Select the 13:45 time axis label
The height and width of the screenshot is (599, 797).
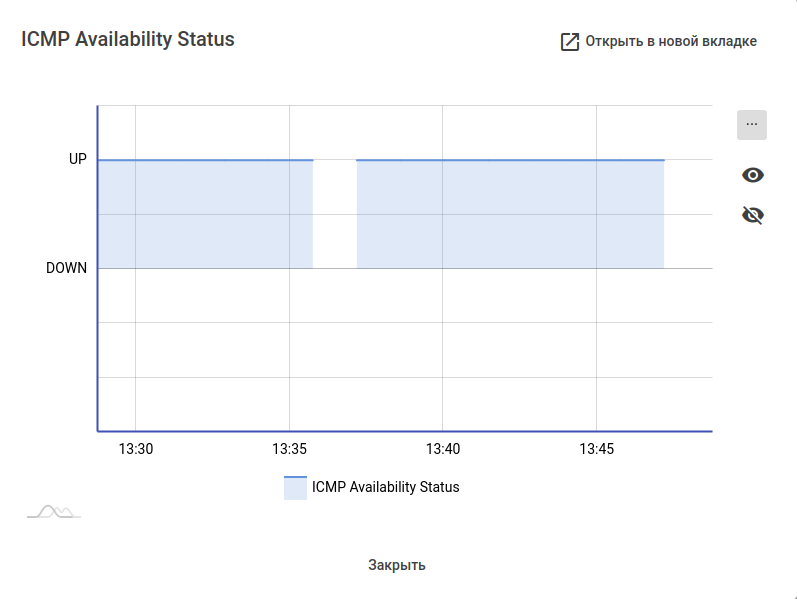tap(596, 449)
